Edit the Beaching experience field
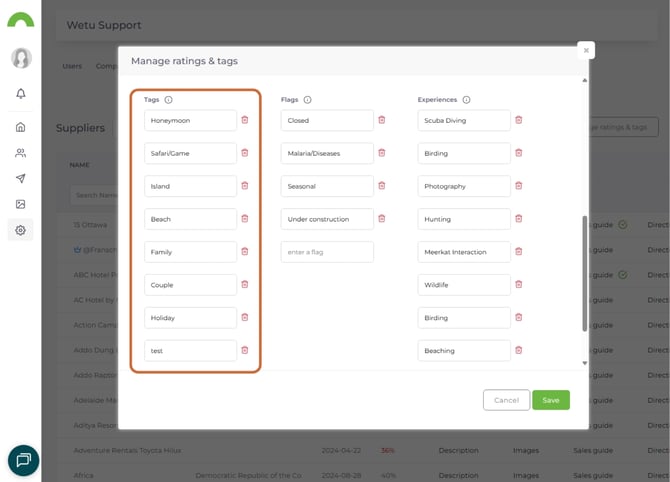The width and height of the screenshot is (670, 482). click(464, 351)
